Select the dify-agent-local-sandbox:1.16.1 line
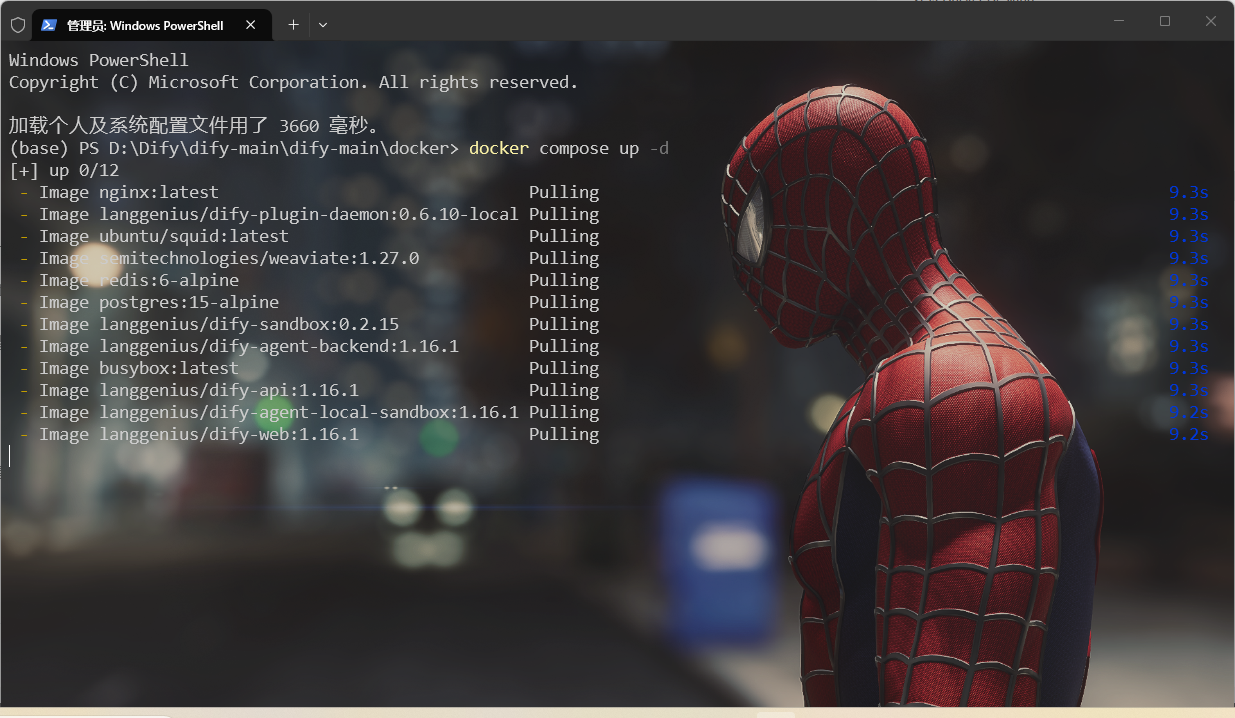 point(614,412)
